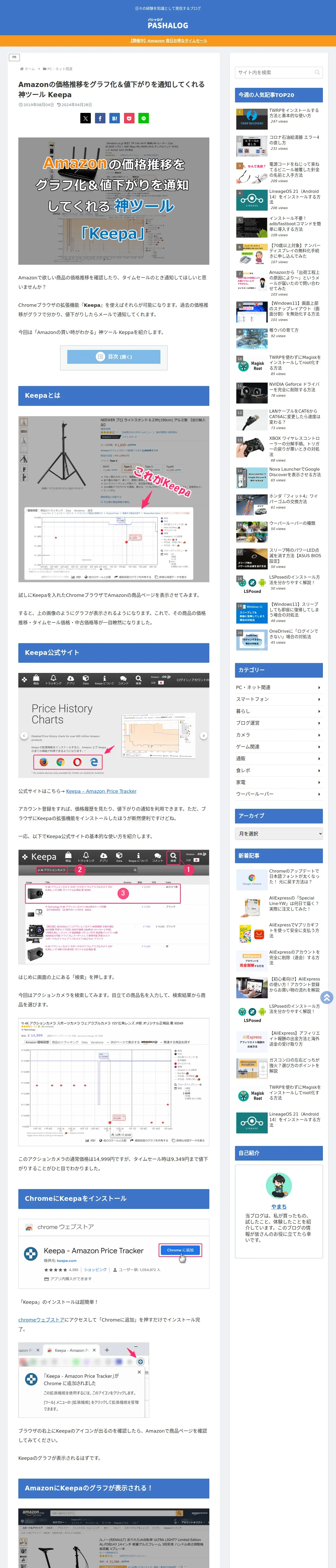Expand the スマートフォン category

279,699
